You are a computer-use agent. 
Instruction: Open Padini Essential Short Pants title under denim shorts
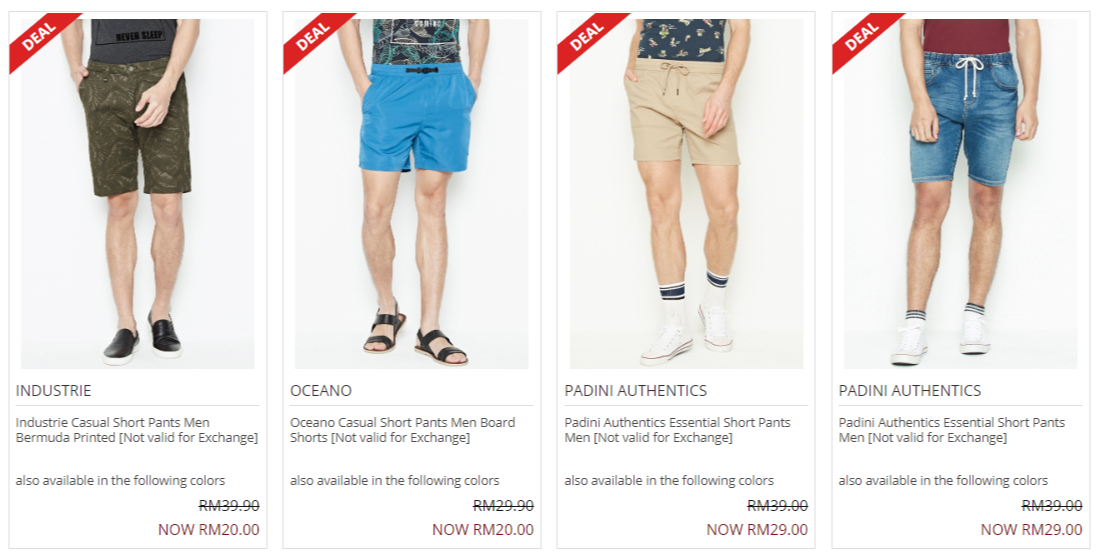click(951, 430)
